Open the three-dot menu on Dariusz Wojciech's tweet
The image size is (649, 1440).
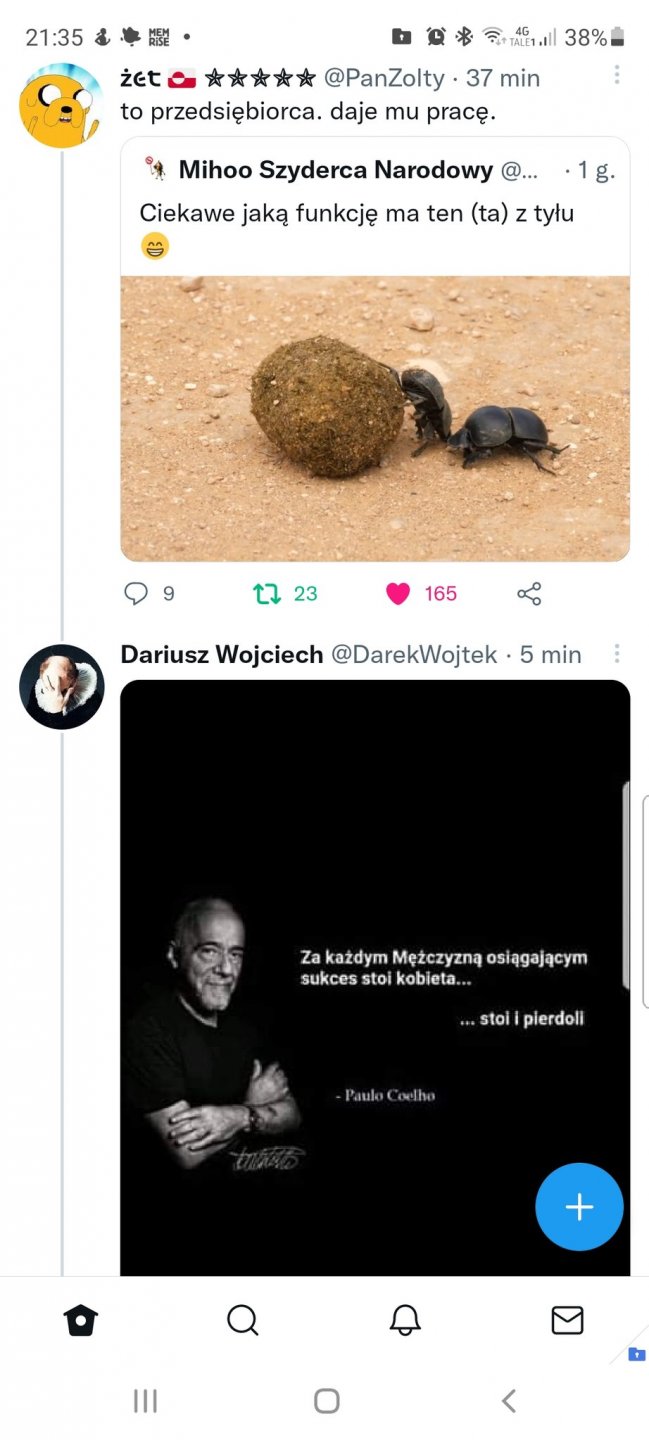tap(617, 654)
